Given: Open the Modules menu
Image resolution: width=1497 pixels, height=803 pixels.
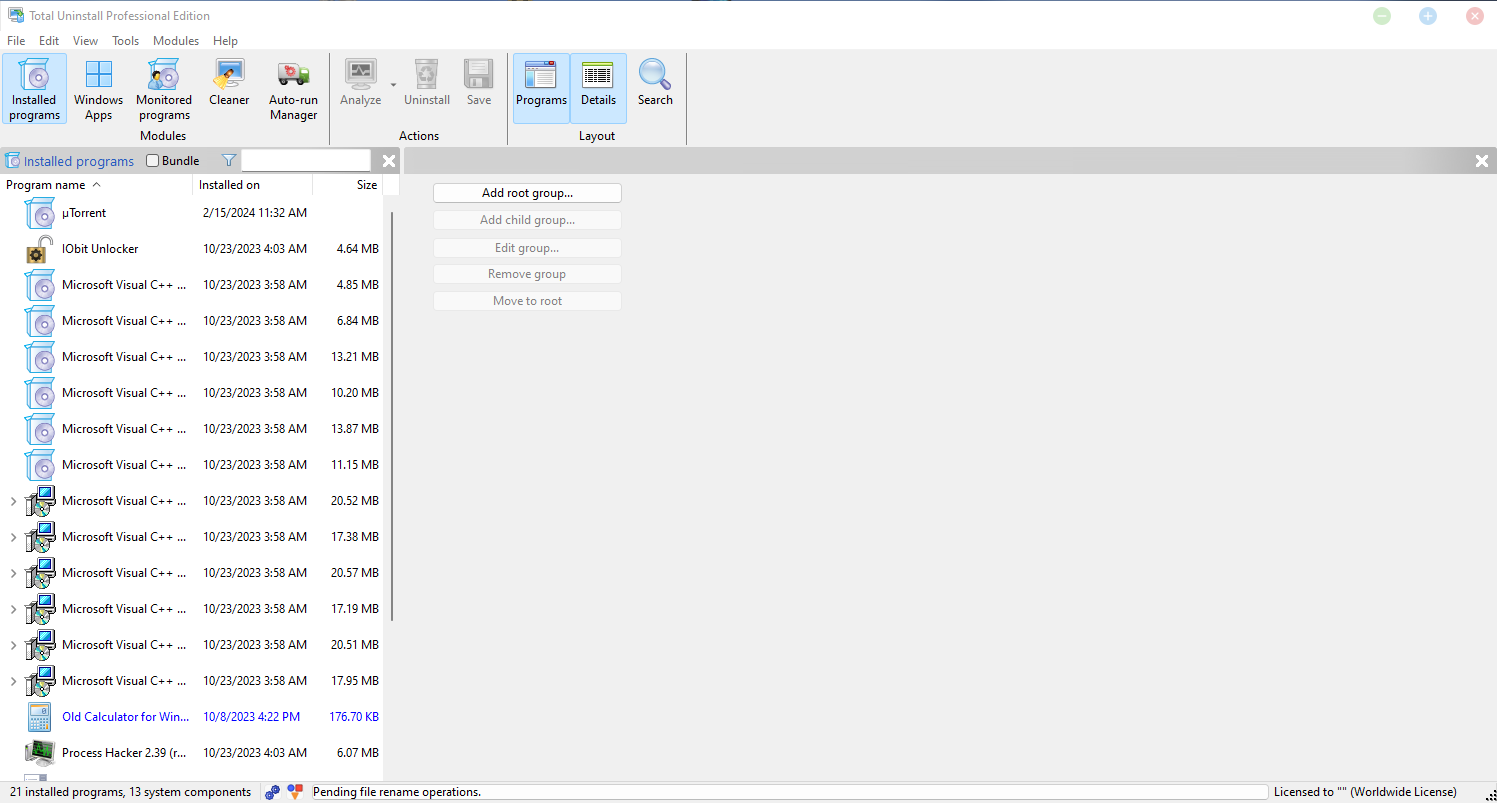Looking at the screenshot, I should (176, 41).
